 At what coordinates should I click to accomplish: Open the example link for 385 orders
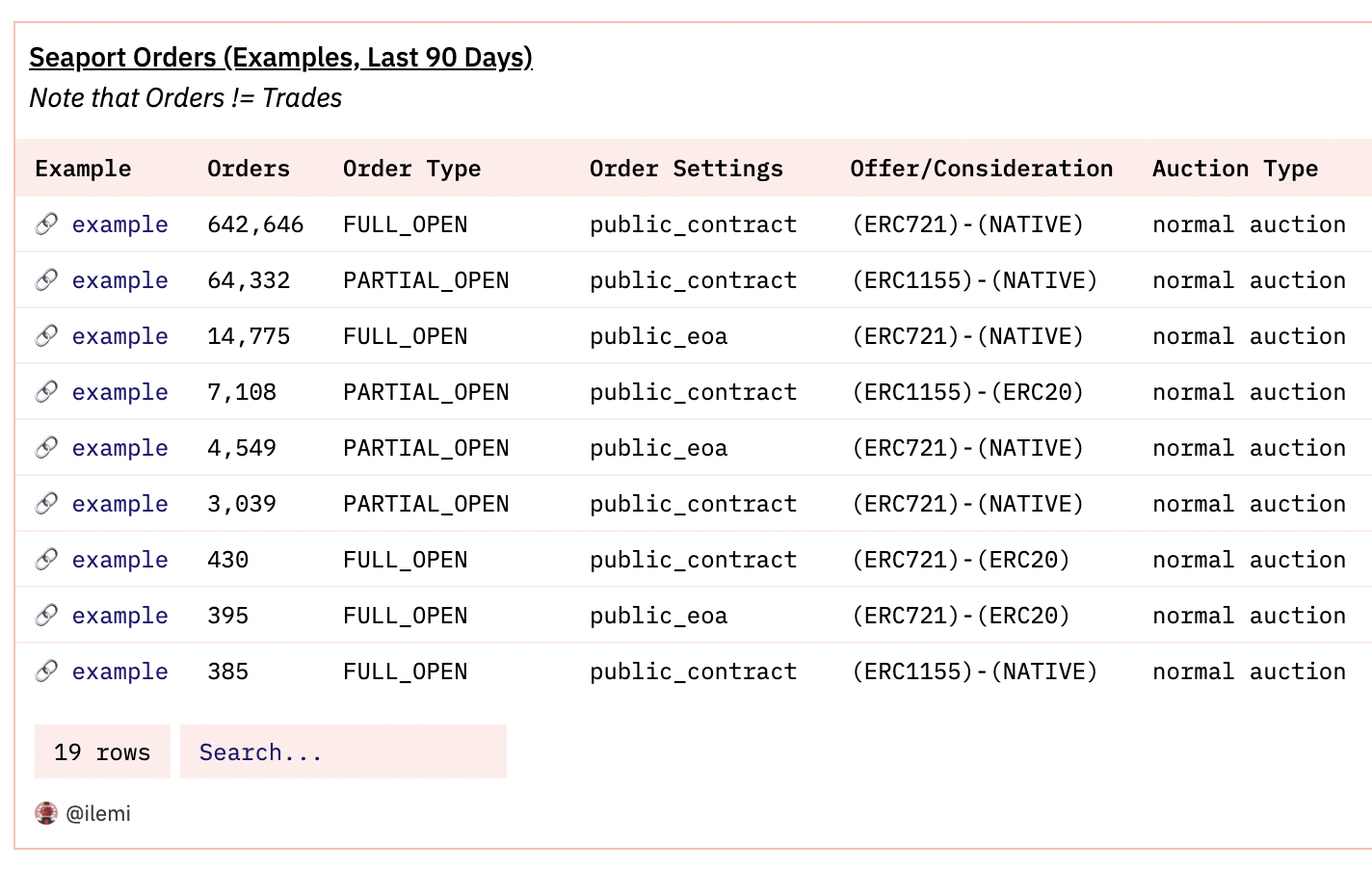click(x=119, y=671)
